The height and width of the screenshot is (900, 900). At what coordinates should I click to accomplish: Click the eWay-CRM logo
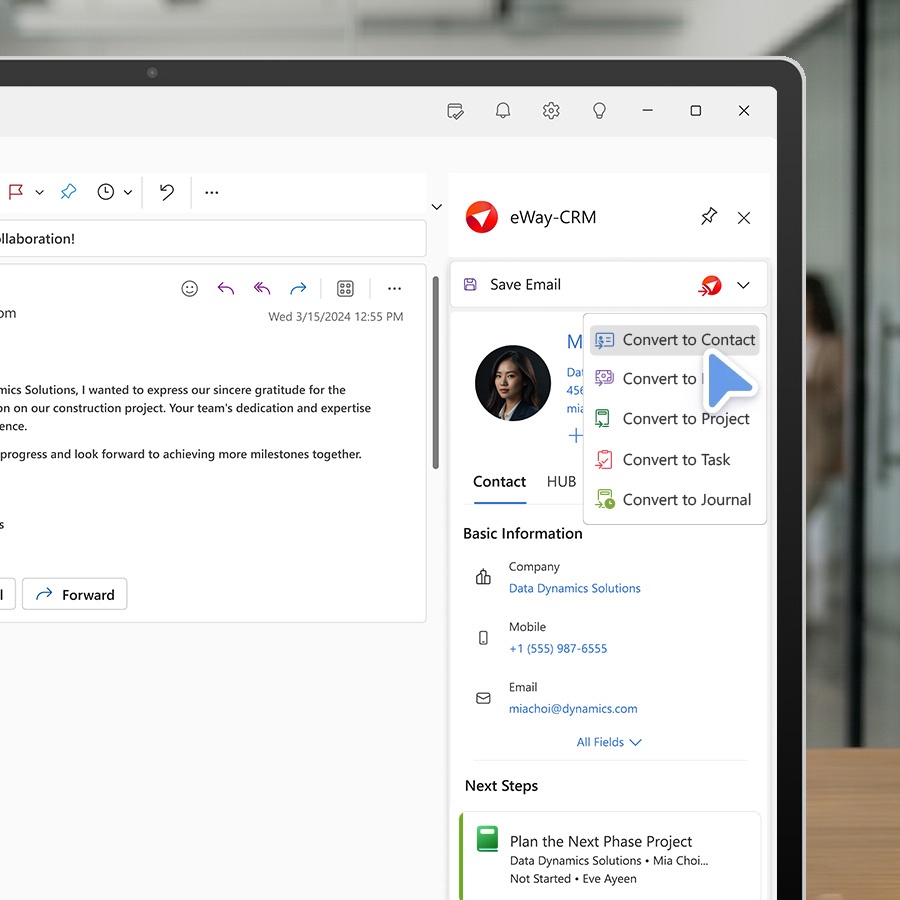point(482,217)
